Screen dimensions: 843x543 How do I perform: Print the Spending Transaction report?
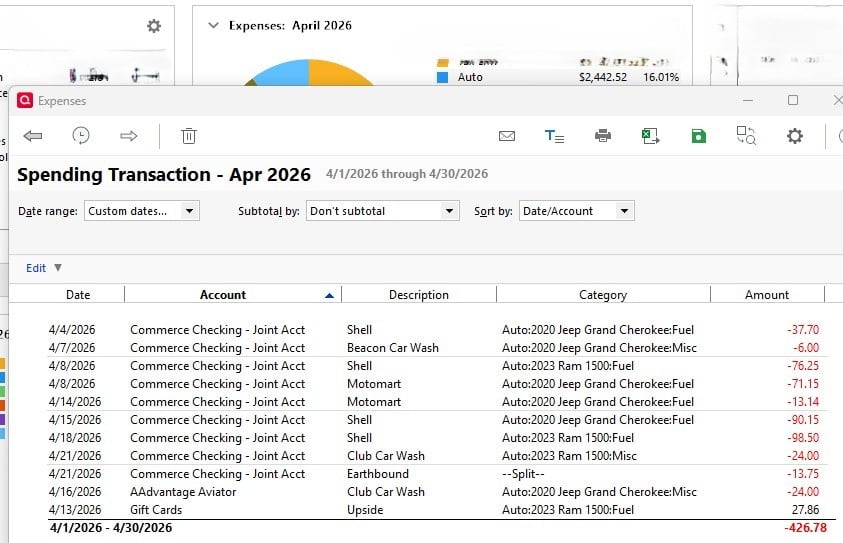[602, 136]
